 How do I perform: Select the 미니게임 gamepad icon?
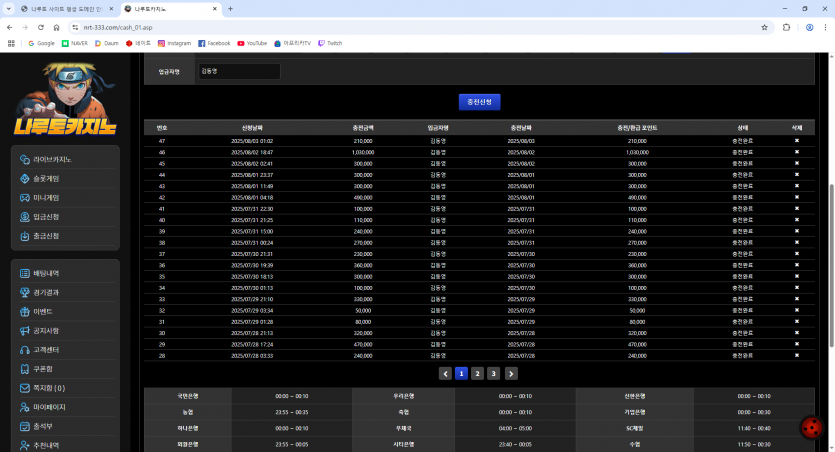(24, 198)
